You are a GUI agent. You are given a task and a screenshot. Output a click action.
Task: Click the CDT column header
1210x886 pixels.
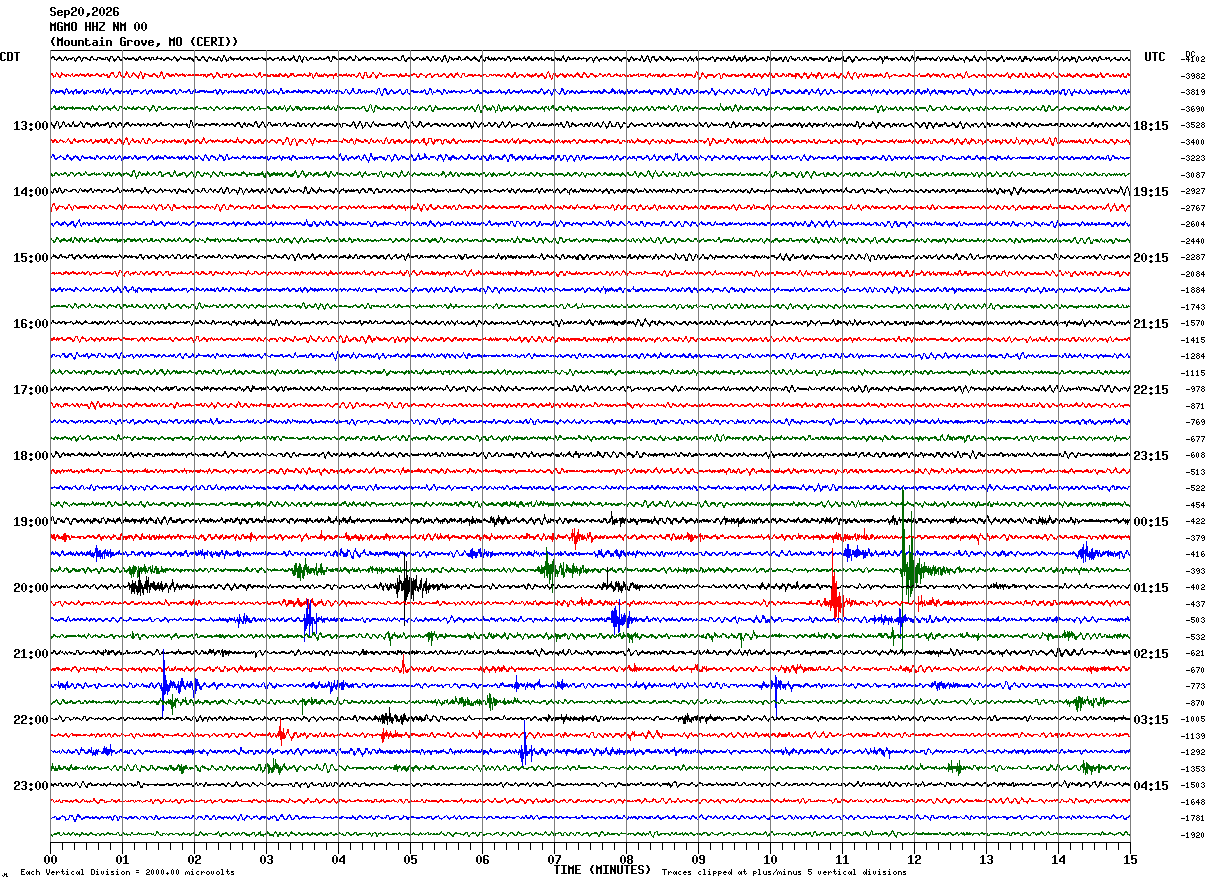point(10,57)
